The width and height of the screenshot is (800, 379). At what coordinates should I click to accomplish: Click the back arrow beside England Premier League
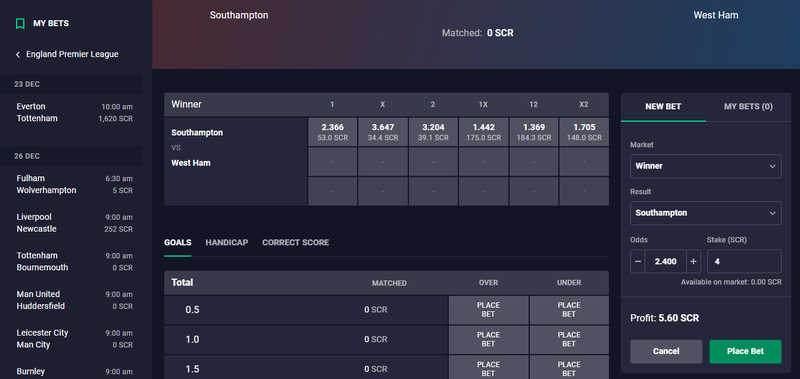[18, 55]
